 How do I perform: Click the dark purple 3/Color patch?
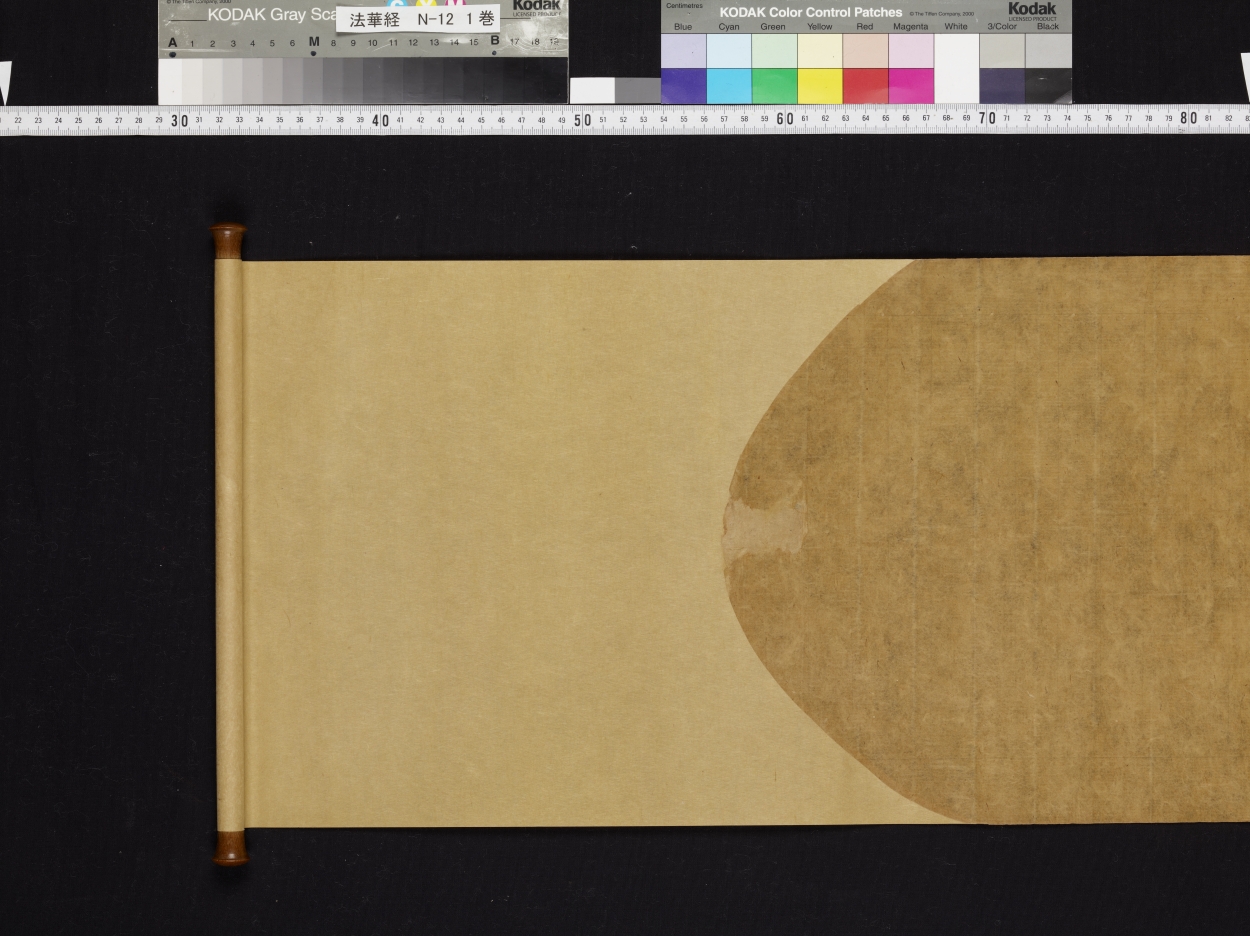[1002, 86]
